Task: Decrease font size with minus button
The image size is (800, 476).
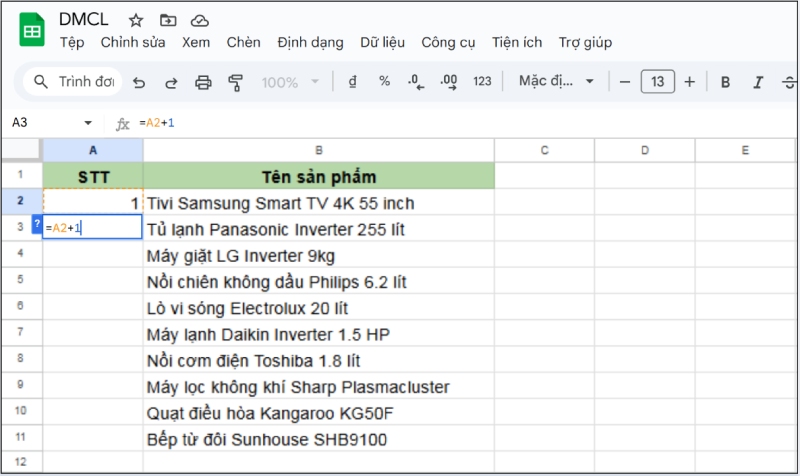Action: coord(624,82)
